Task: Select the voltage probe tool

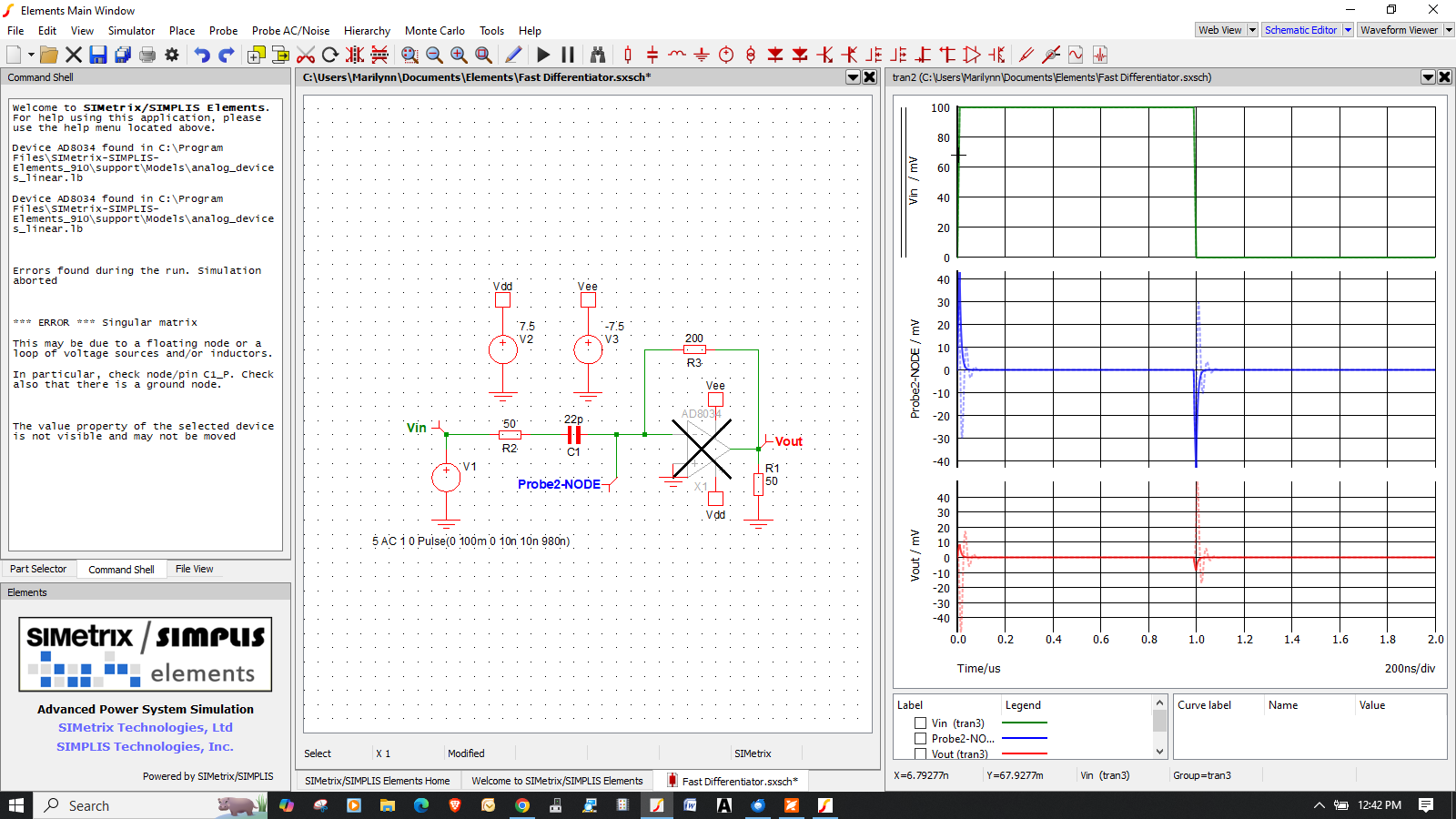Action: click(1026, 55)
